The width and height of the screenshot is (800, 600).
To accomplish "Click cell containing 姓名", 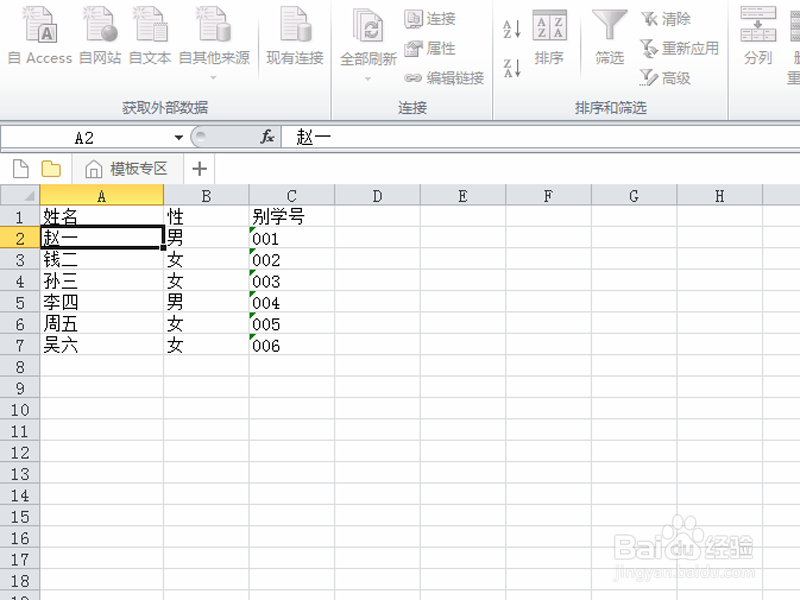I will [x=102, y=217].
